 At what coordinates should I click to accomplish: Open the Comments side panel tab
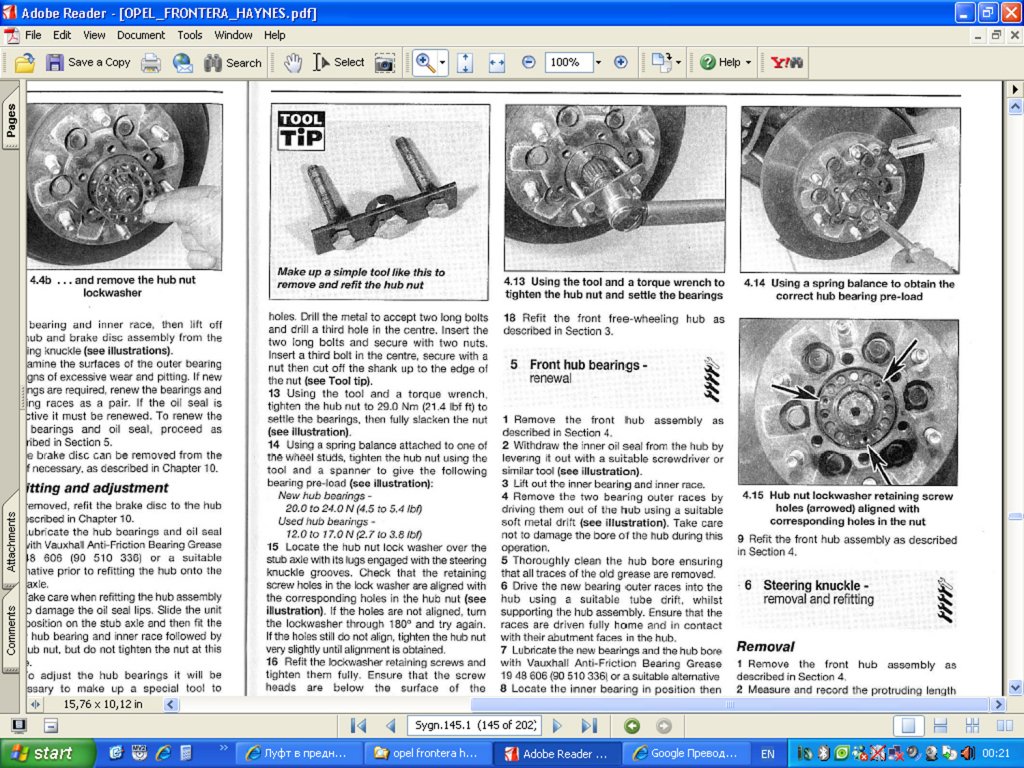pos(11,629)
